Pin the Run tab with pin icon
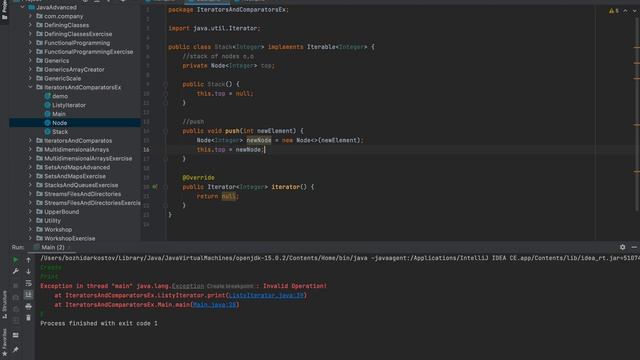 [16, 350]
